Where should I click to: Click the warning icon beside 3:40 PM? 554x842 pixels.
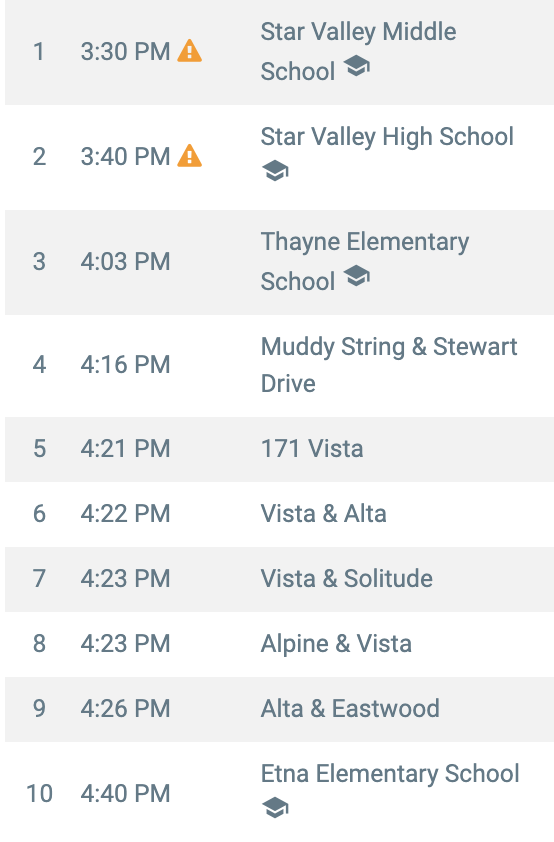coord(189,156)
